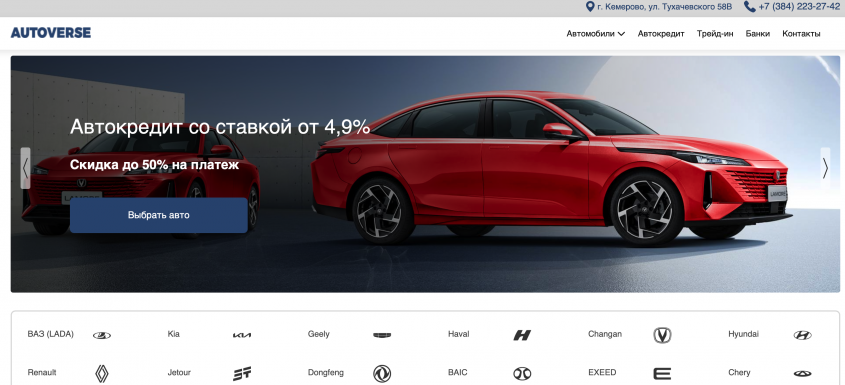Click the EXEED brand logo icon
Viewport: 845px width, 385px height.
[662, 374]
